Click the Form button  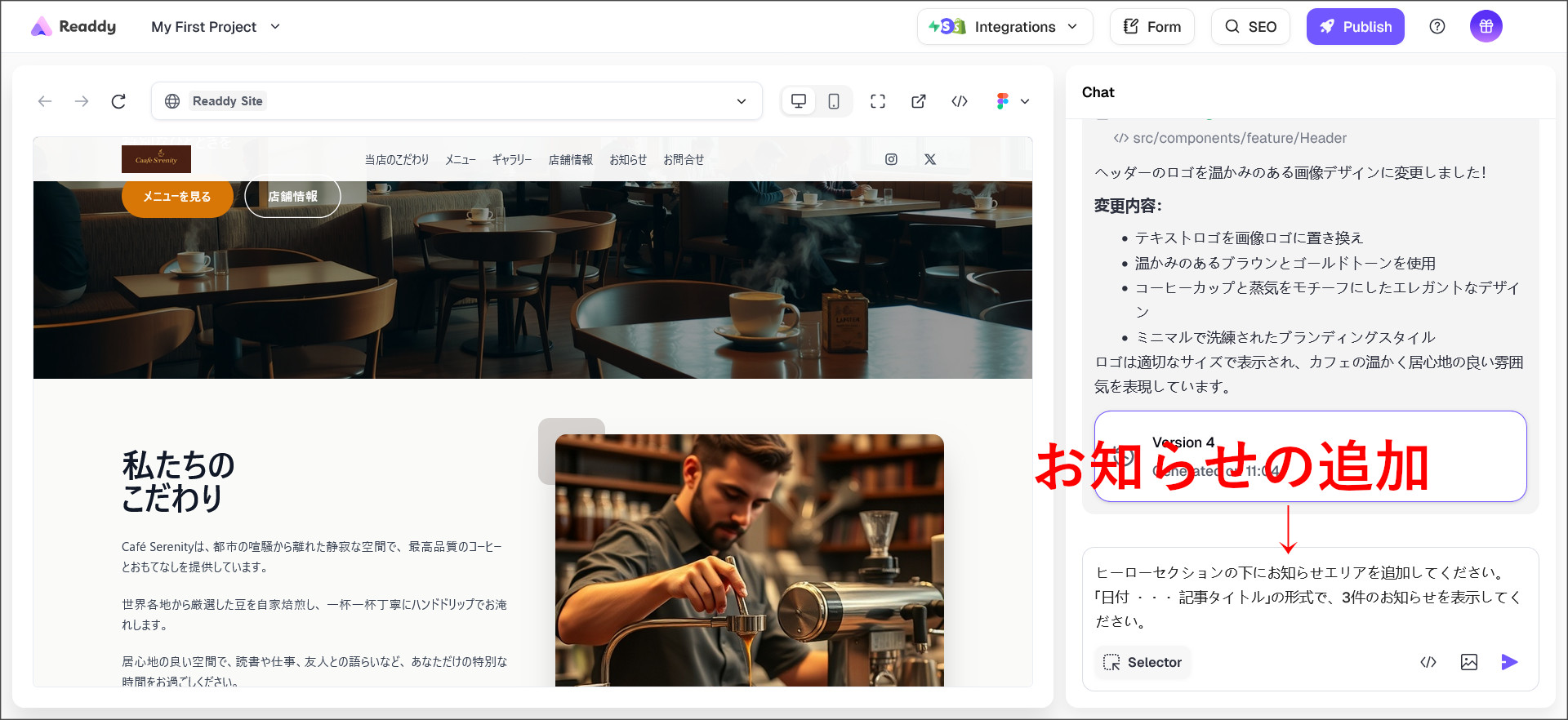pyautogui.click(x=1151, y=27)
